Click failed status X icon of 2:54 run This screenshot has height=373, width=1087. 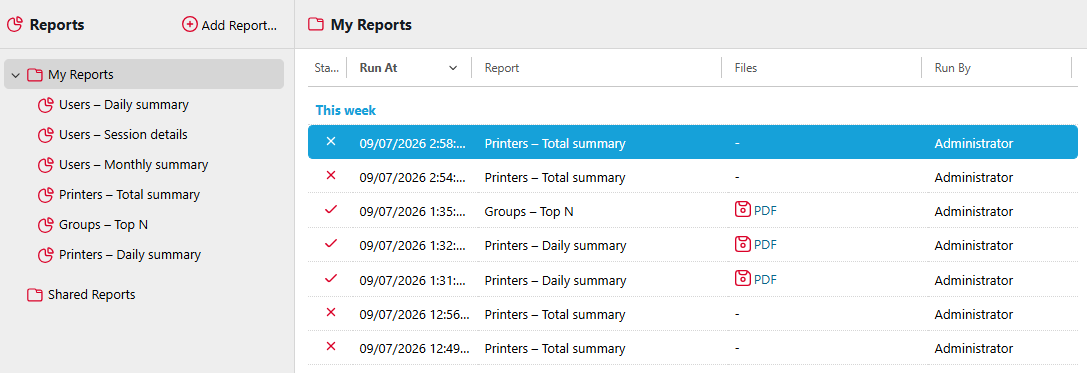[x=331, y=175]
